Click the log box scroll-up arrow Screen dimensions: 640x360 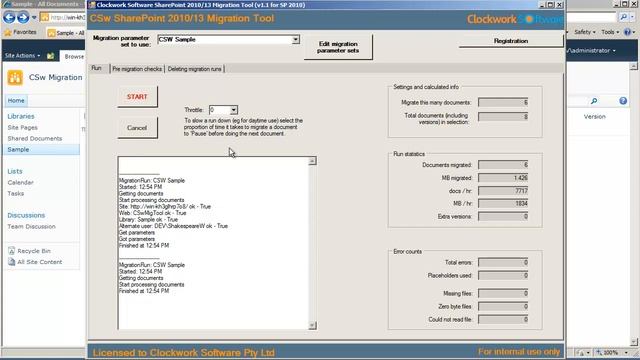pos(312,161)
